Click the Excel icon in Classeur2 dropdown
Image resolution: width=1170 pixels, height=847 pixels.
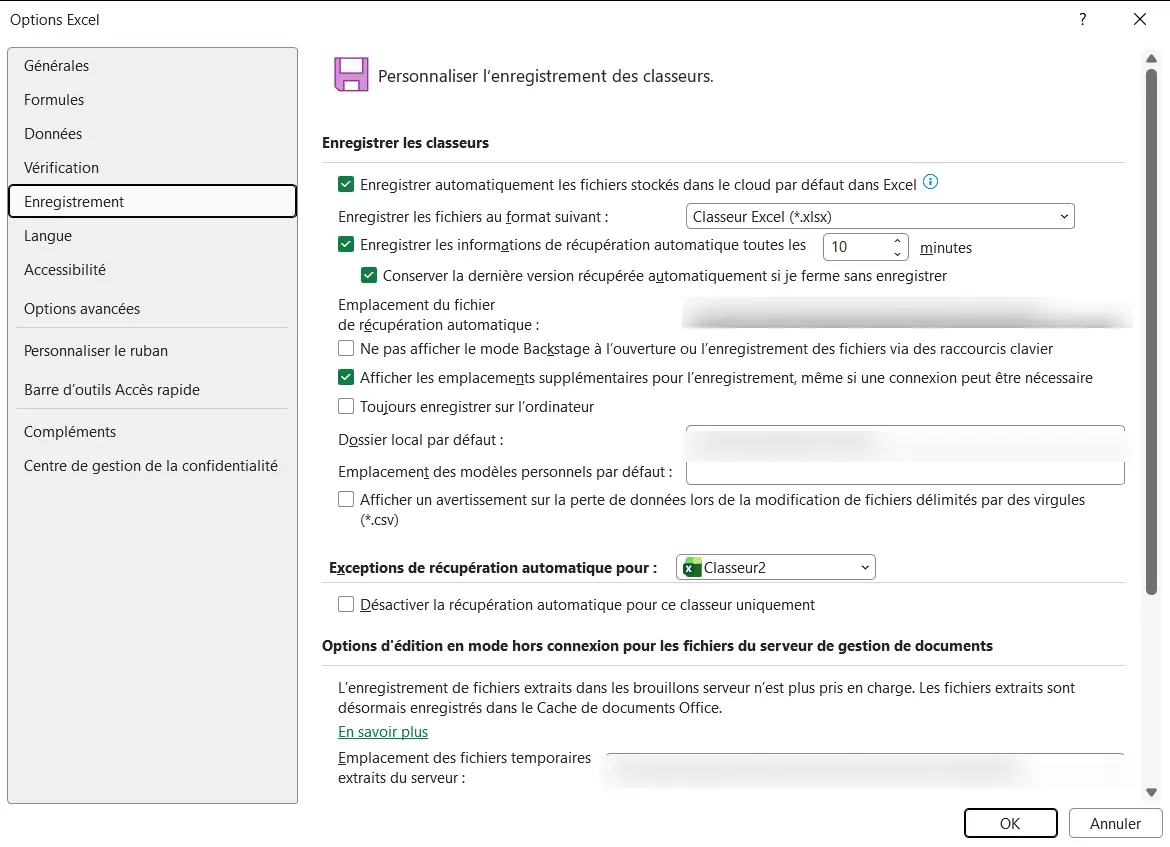pyautogui.click(x=692, y=568)
